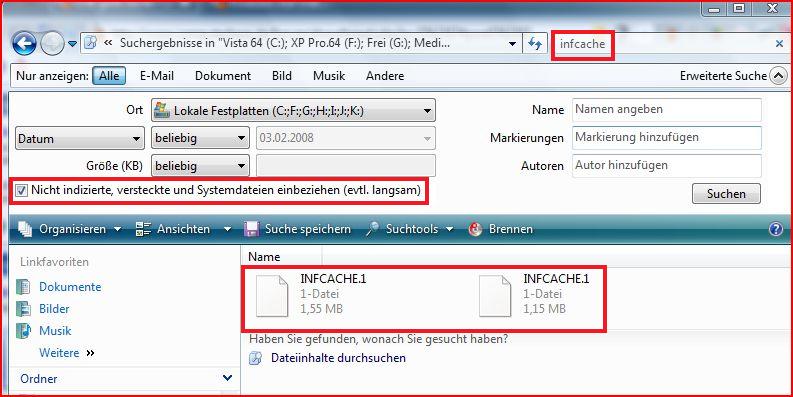This screenshot has height=397, width=793.
Task: Select the Musik filter
Action: 329,76
